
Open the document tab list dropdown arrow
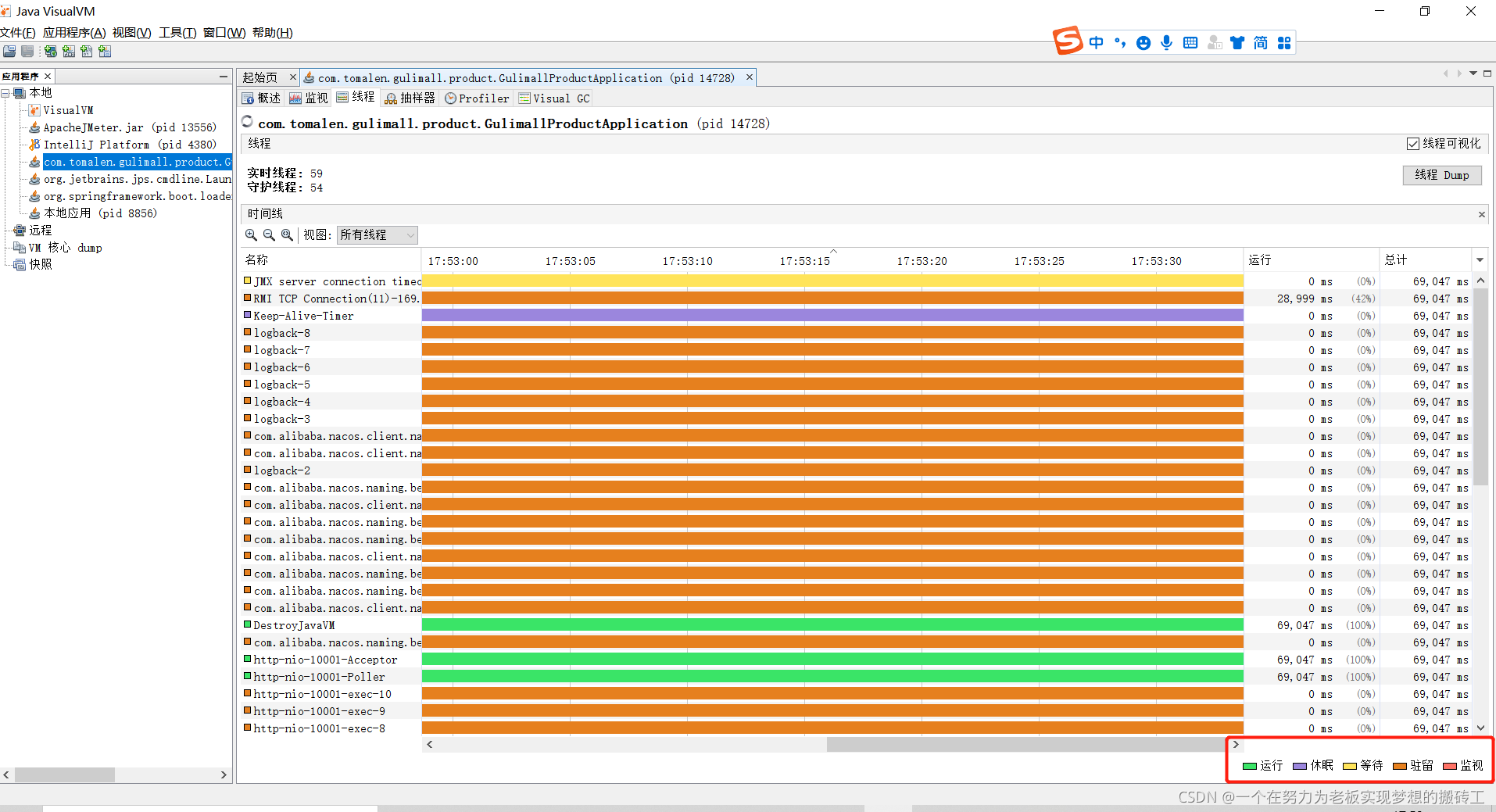(1473, 73)
